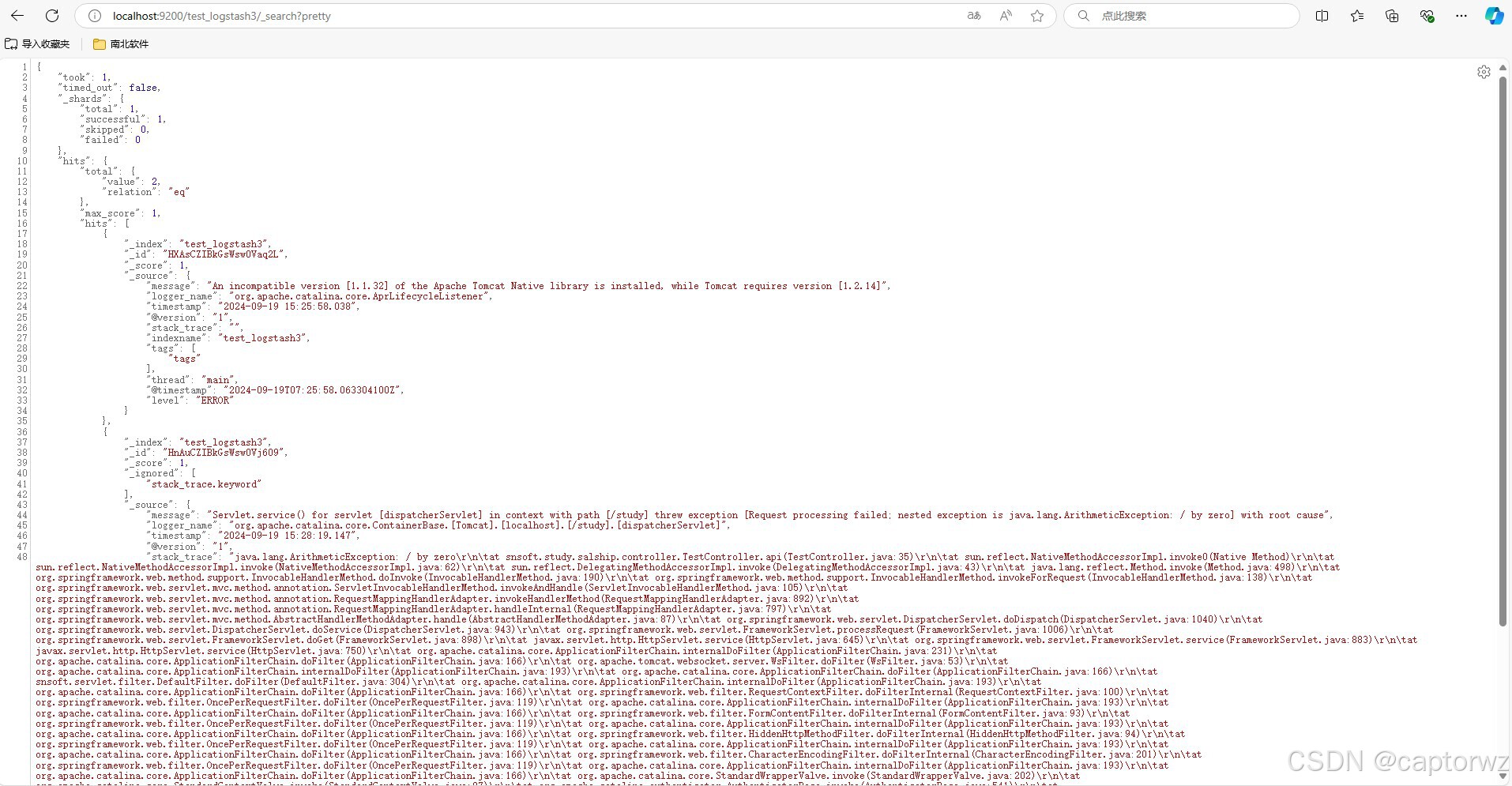The height and width of the screenshot is (786, 1512).
Task: Open the Settings and more menu
Action: click(x=1461, y=16)
